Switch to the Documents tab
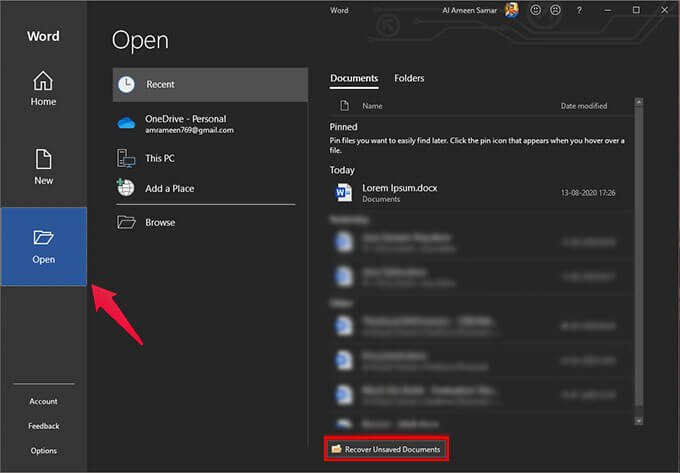Image resolution: width=680 pixels, height=473 pixels. click(354, 78)
